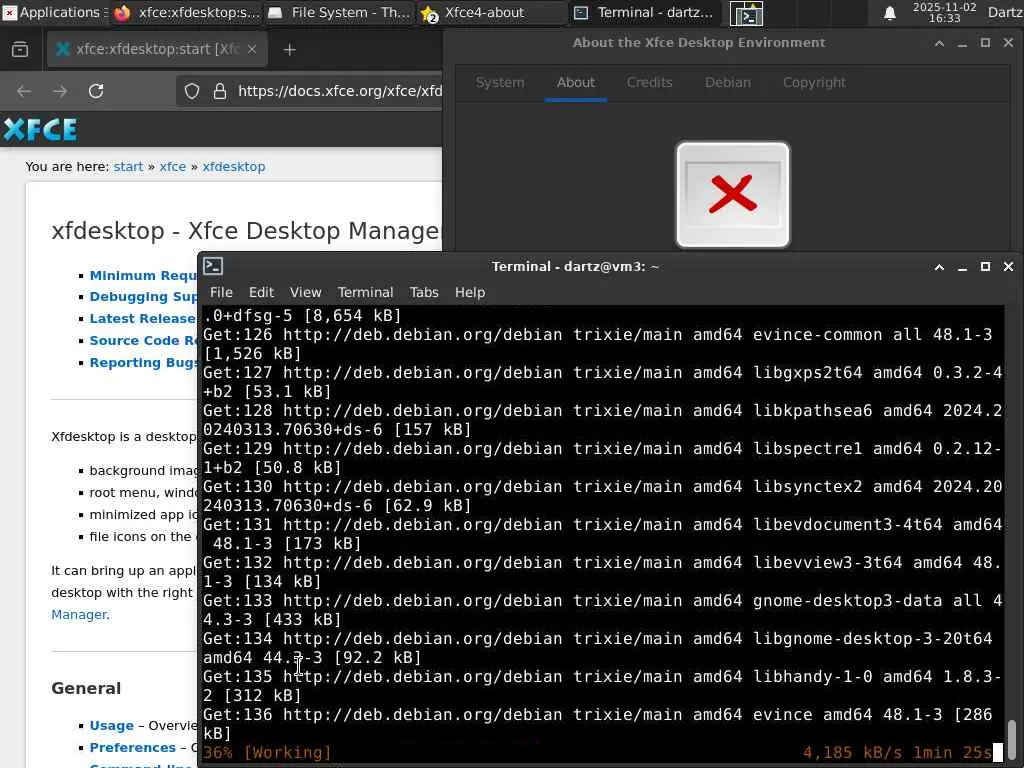Click the shield tracking protection icon
This screenshot has width=1024, height=768.
click(x=191, y=91)
